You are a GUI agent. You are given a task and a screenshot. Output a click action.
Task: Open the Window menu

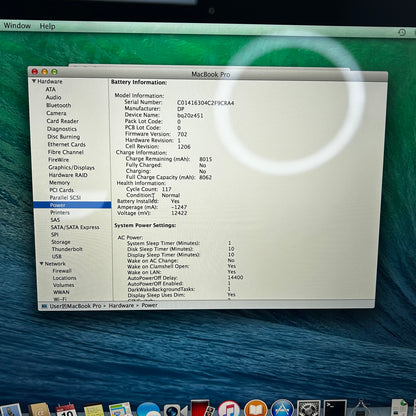click(x=17, y=26)
